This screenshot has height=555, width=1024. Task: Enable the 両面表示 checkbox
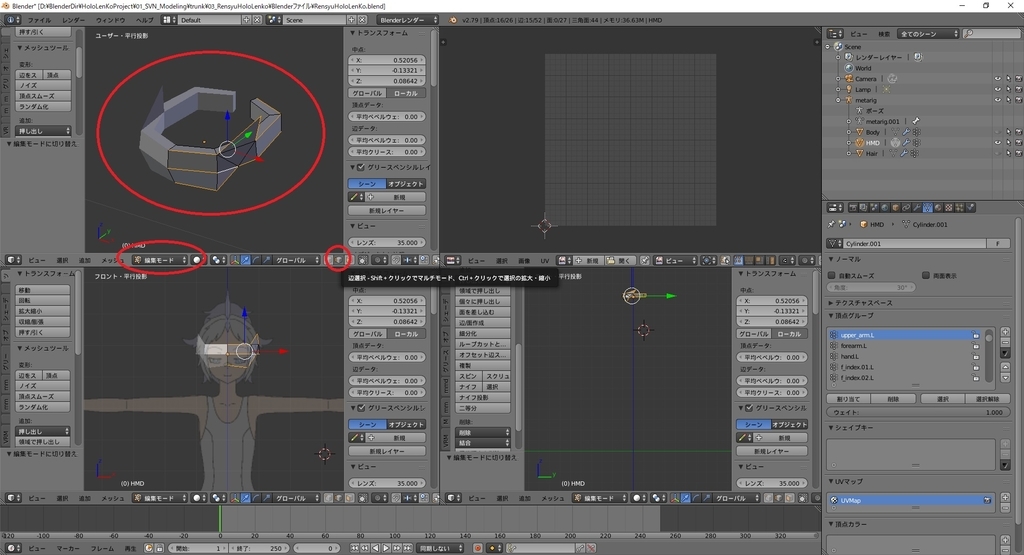tap(926, 276)
